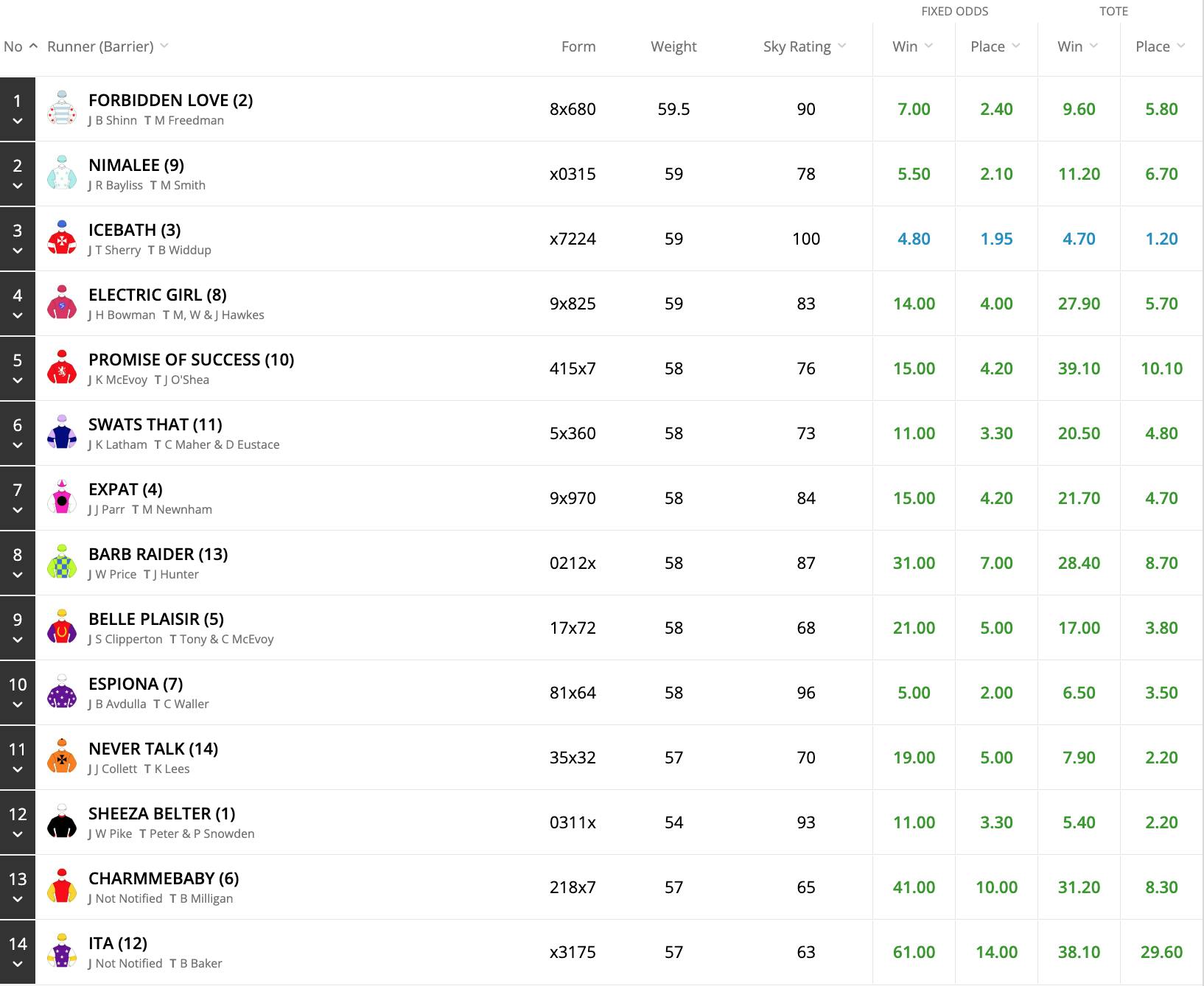Select Never Talk tote win 7.90
The image size is (1204, 986).
pyautogui.click(x=1079, y=758)
